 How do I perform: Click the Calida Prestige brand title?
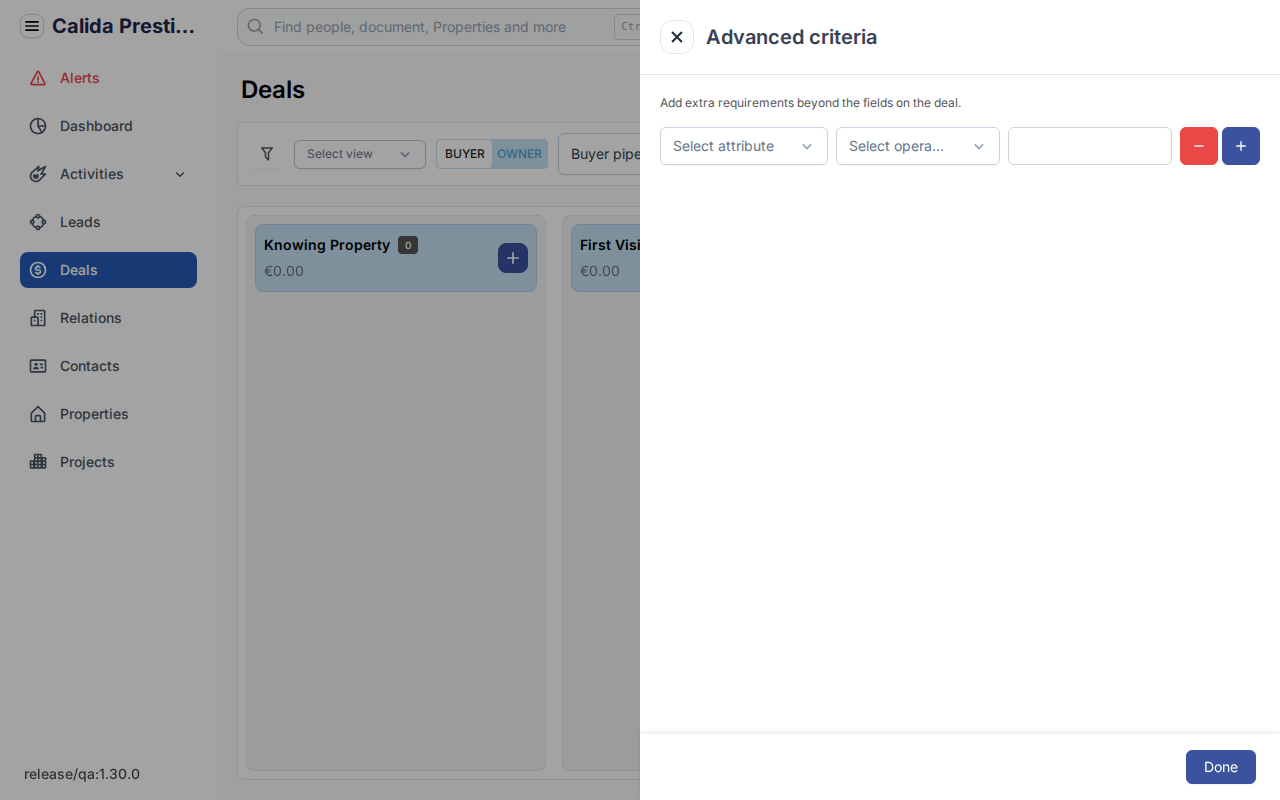click(x=124, y=26)
